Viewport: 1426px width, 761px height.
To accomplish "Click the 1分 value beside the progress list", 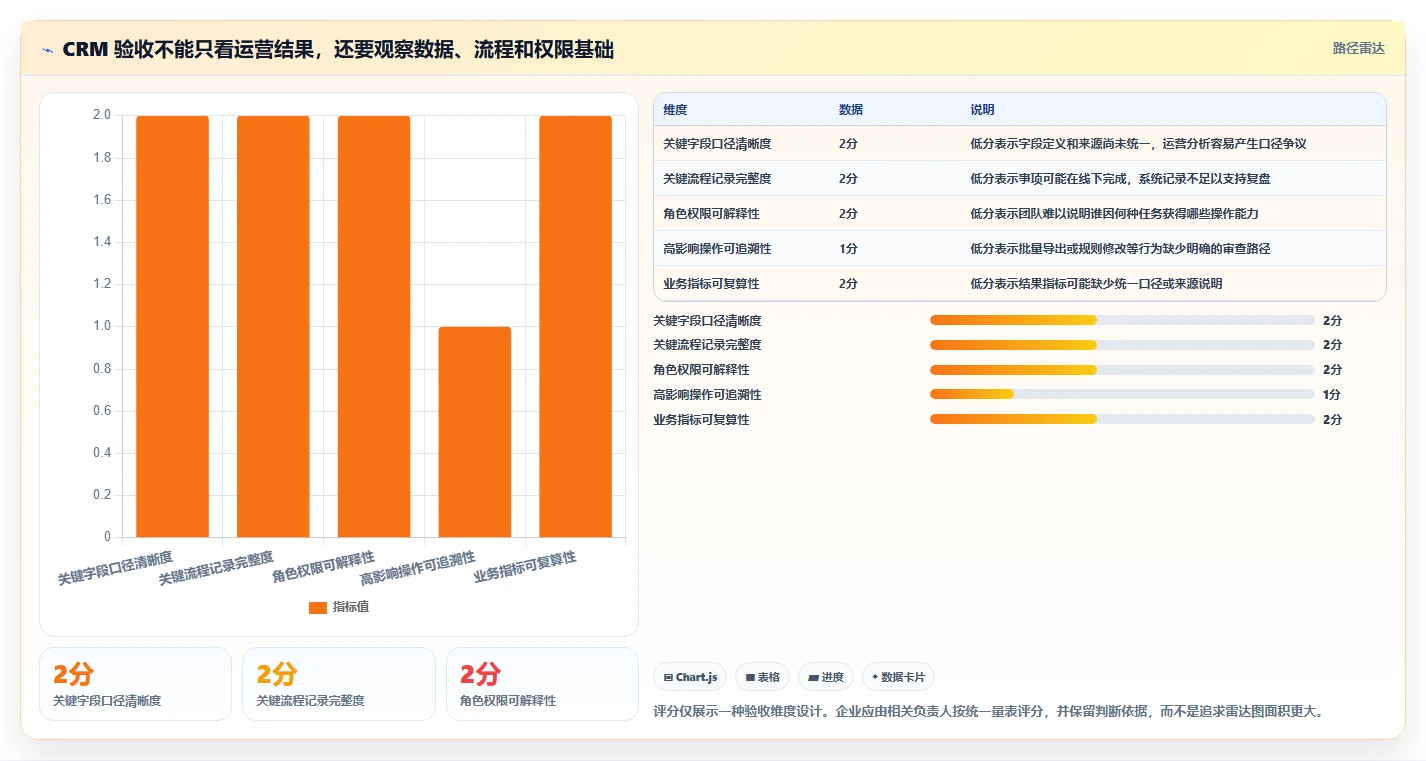I will 1332,394.
